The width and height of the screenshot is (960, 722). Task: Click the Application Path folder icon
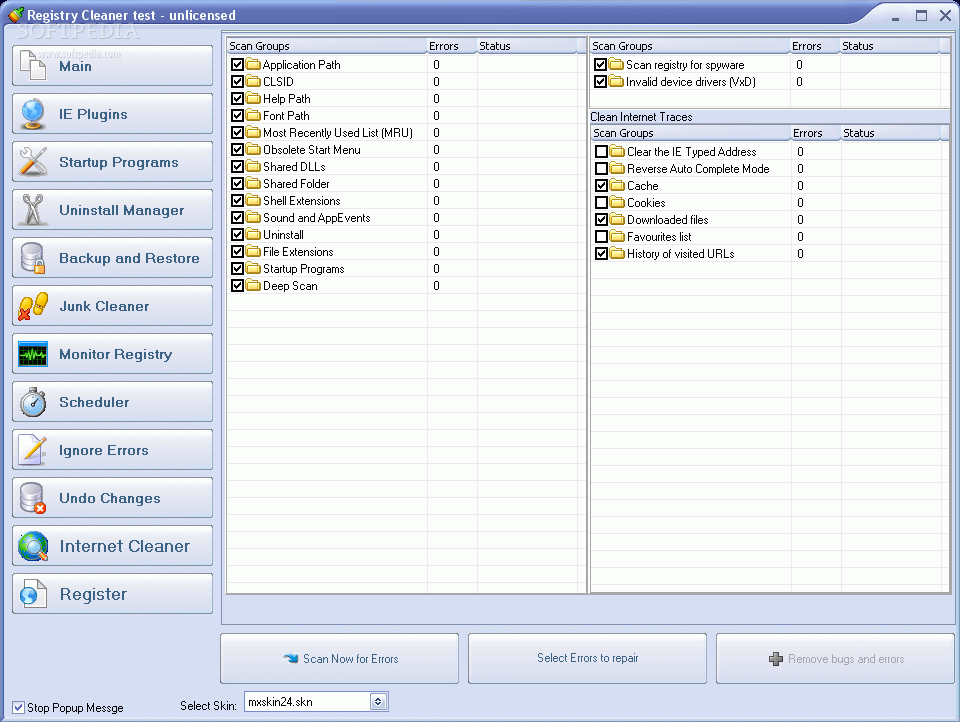click(253, 64)
